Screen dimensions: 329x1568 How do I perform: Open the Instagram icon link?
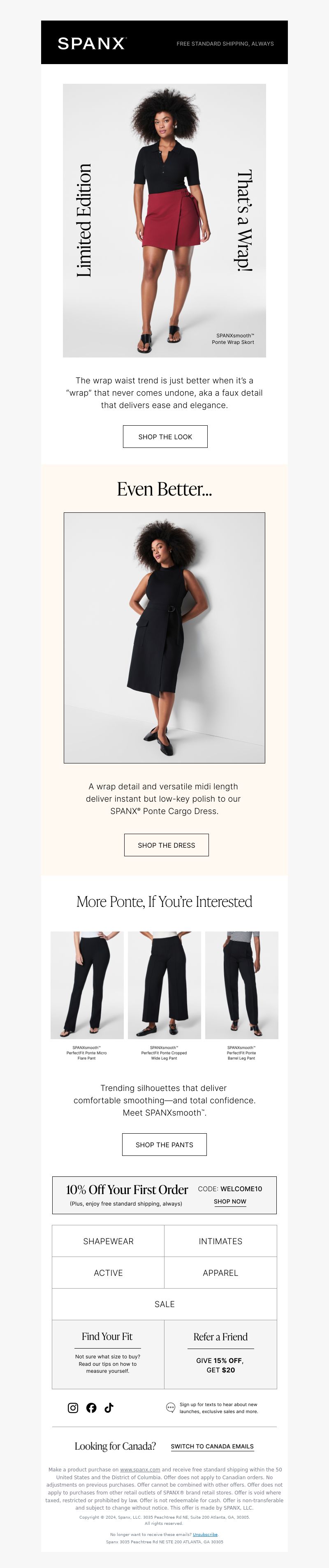click(x=73, y=1407)
